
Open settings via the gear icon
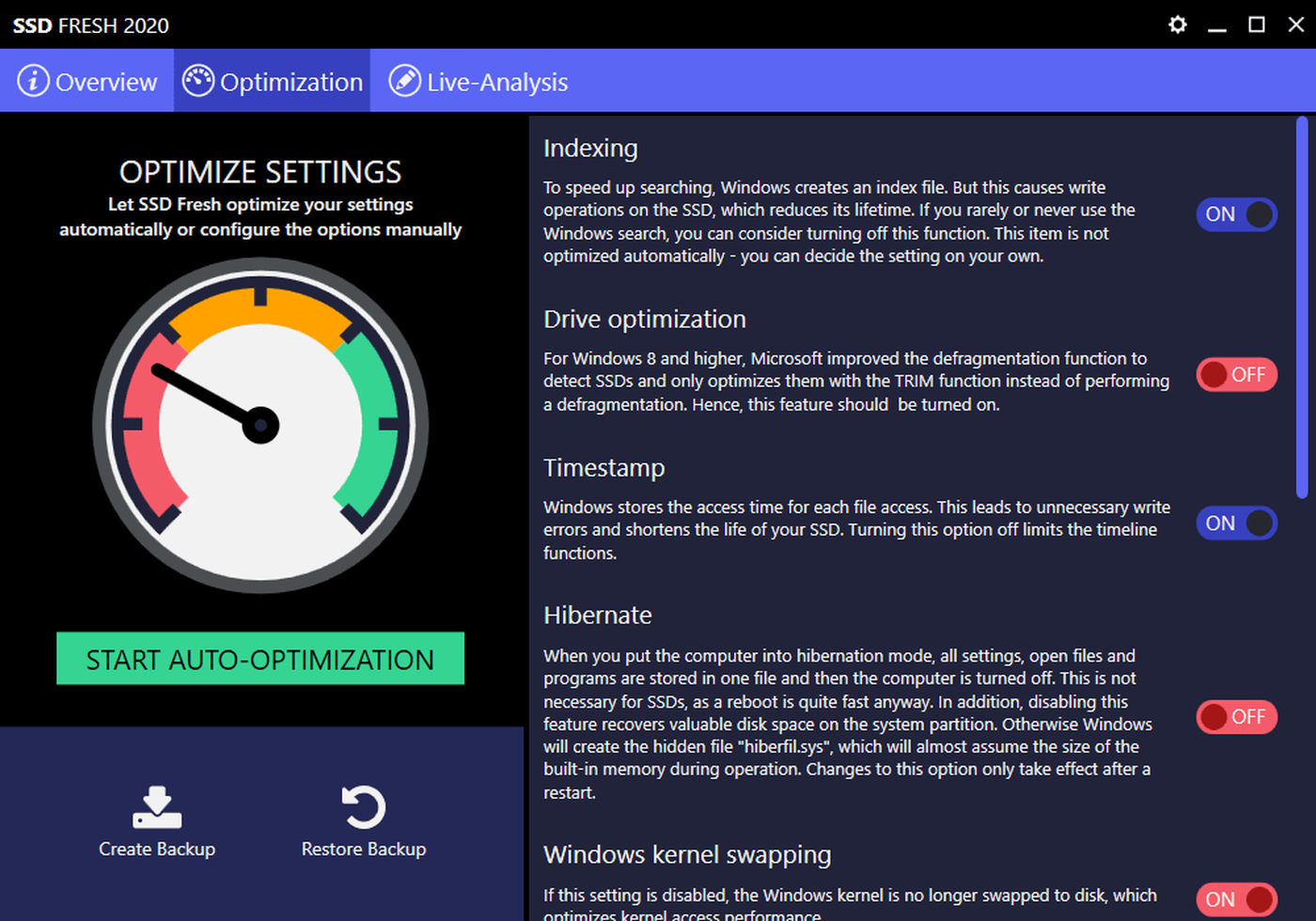(1177, 24)
